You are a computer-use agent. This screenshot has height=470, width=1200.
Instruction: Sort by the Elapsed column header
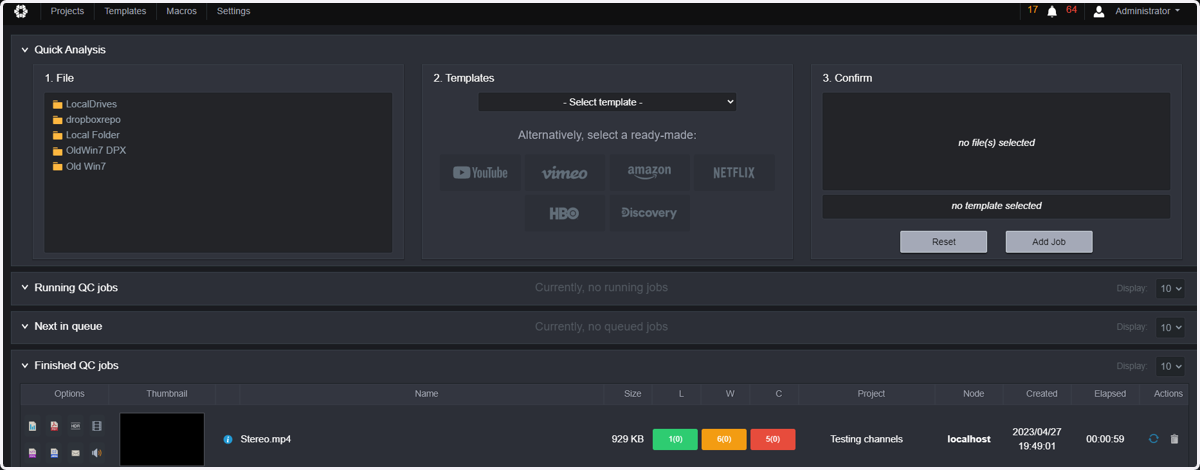coord(1109,394)
